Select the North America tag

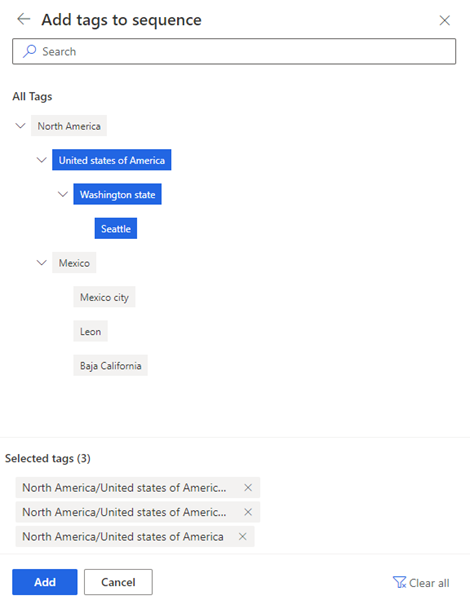pyautogui.click(x=69, y=126)
